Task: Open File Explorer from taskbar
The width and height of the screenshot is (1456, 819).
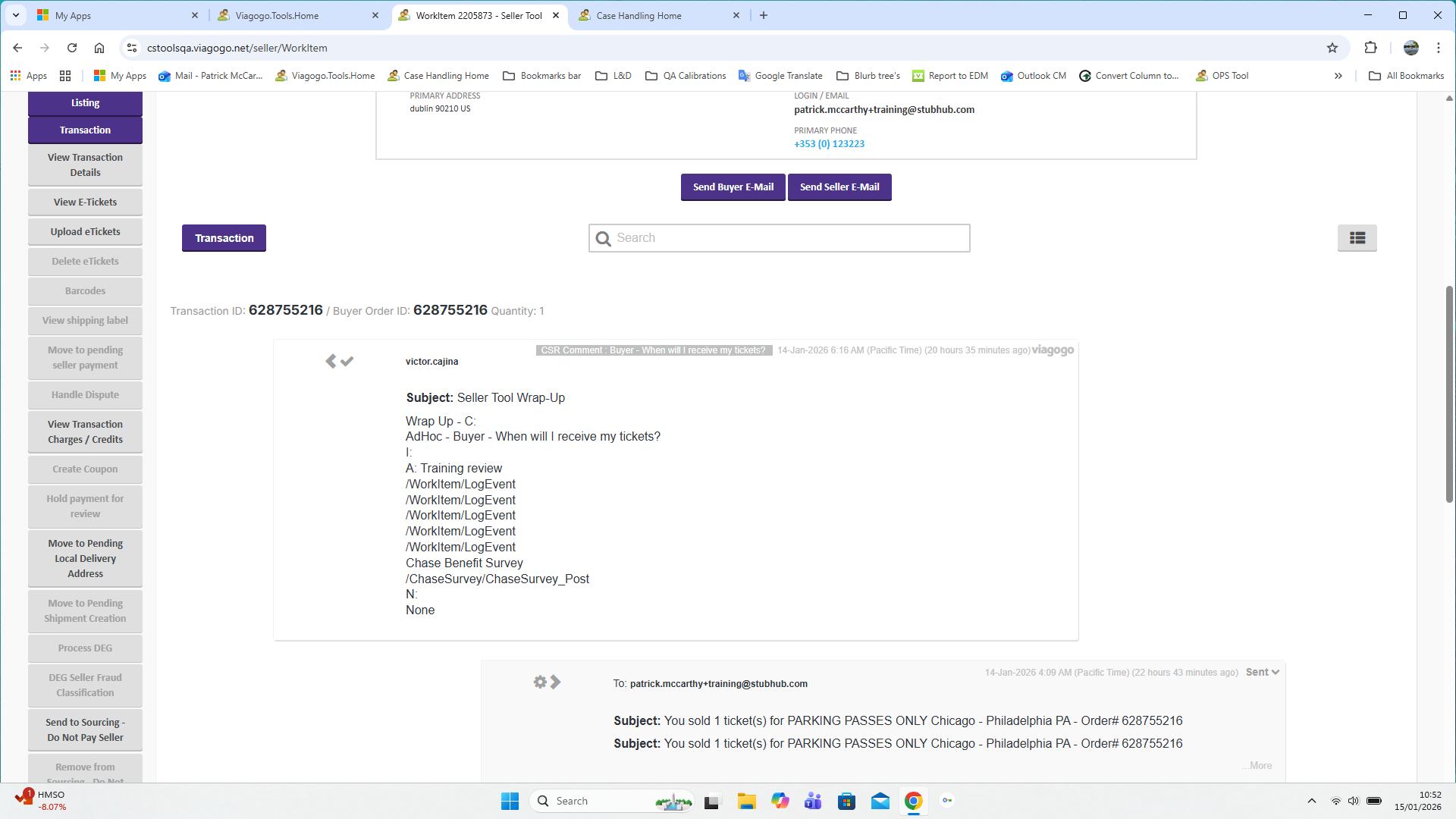Action: pyautogui.click(x=746, y=801)
